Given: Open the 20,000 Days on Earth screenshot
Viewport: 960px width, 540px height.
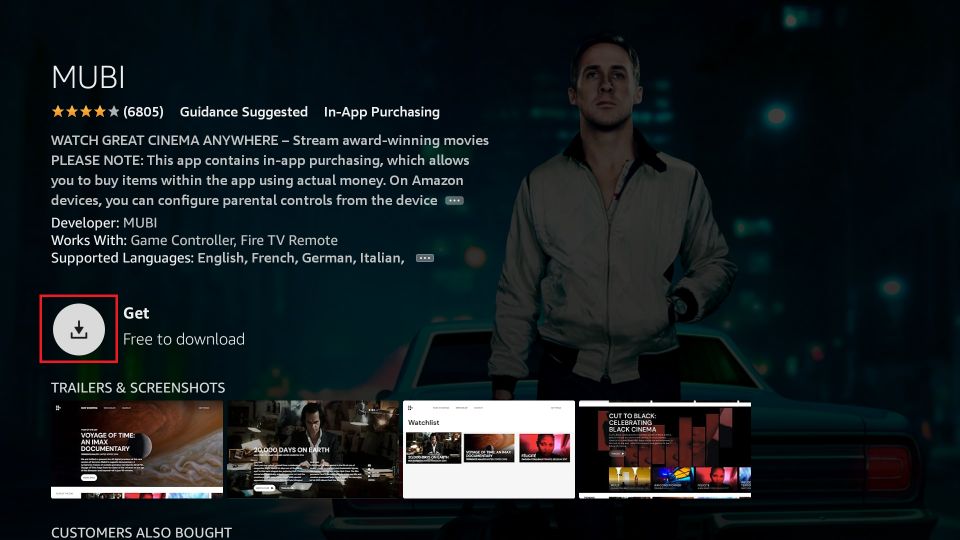Looking at the screenshot, I should coord(313,449).
